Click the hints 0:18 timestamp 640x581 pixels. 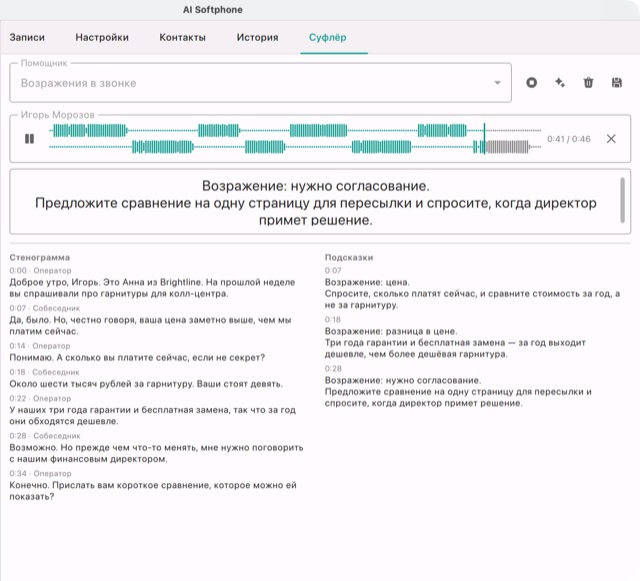[333, 319]
